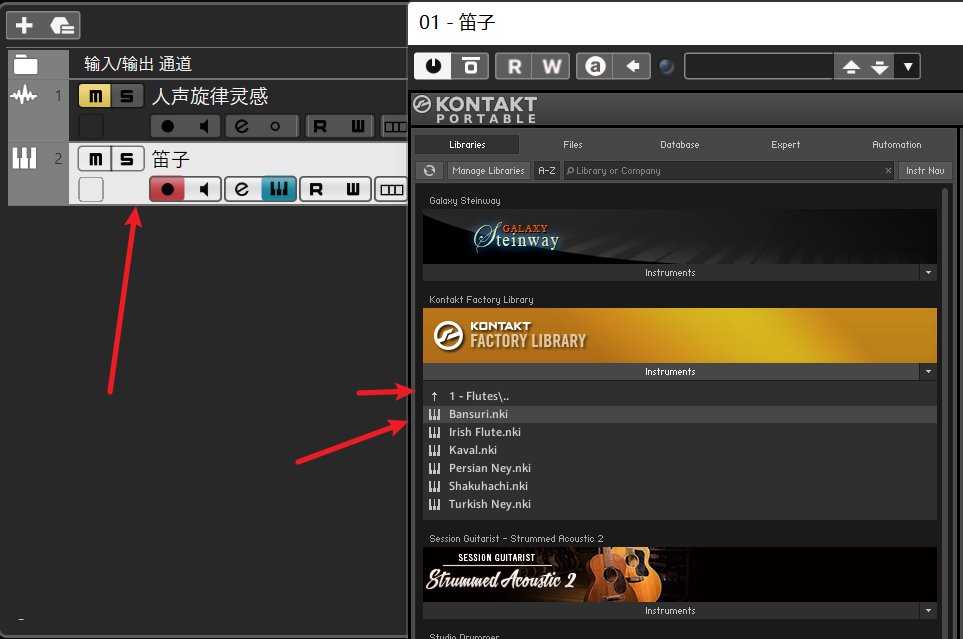The width and height of the screenshot is (963, 639).
Task: Toggle plugin power activate button
Action: 433,66
